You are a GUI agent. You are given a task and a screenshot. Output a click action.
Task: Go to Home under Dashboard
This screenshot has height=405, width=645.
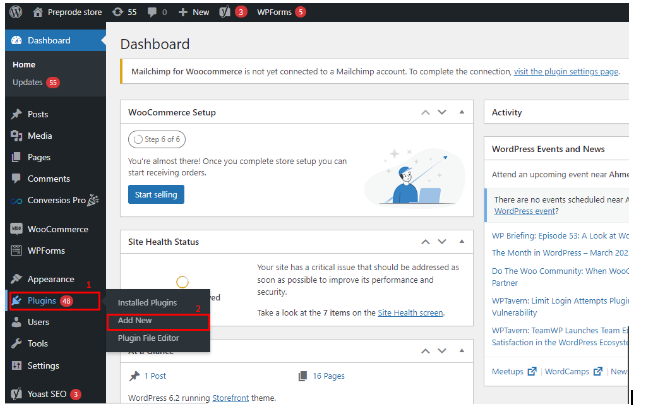24,65
